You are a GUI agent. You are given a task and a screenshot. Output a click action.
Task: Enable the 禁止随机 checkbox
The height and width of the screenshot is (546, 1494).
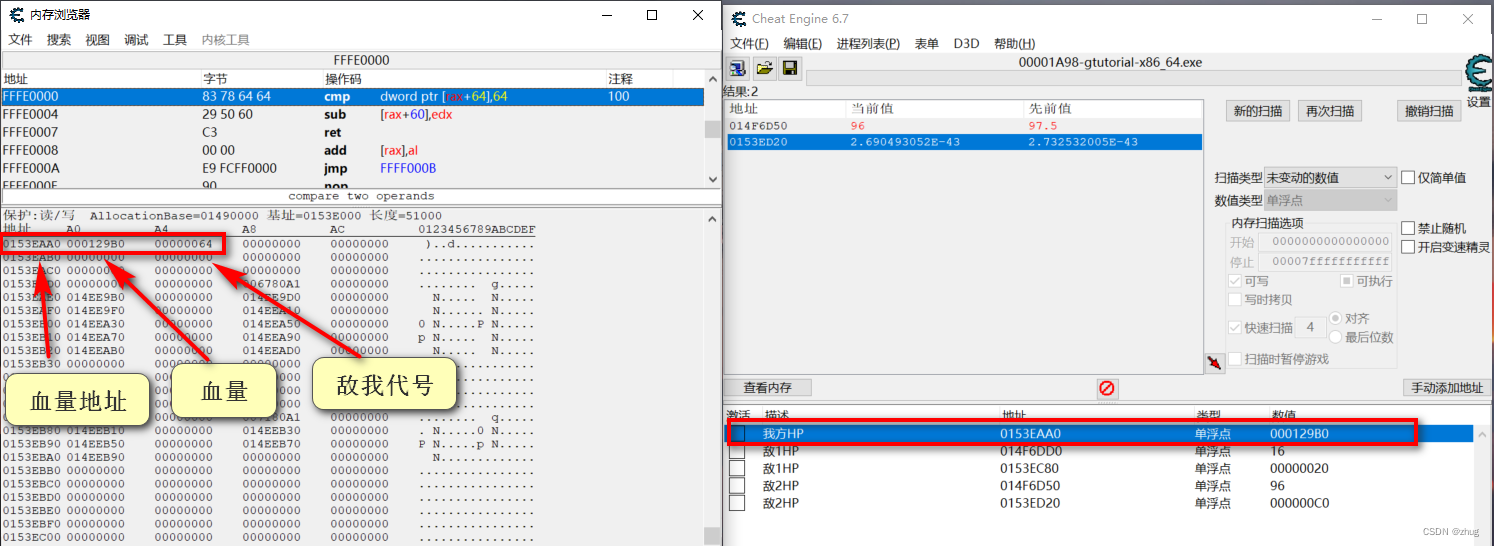coord(1408,229)
